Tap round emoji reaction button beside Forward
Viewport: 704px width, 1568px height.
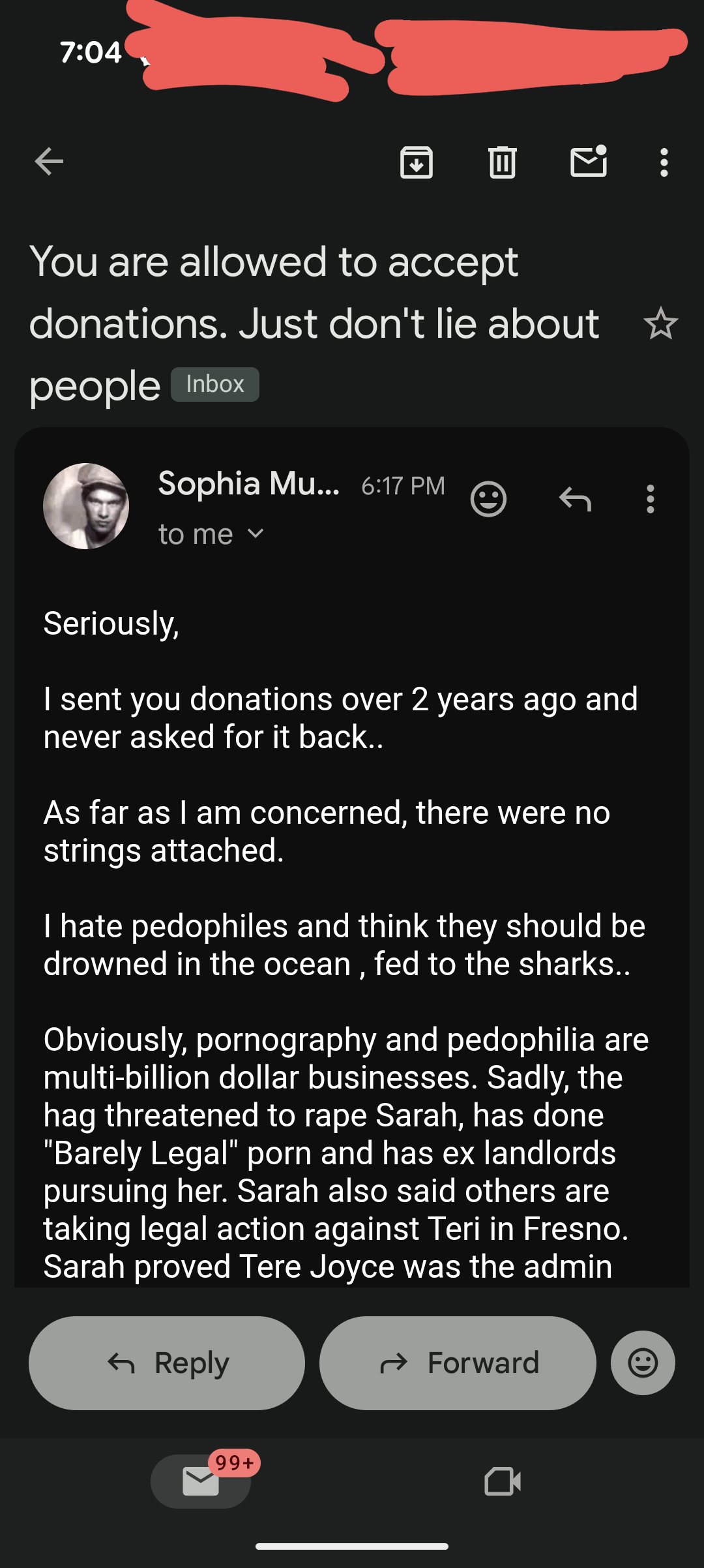(643, 1363)
